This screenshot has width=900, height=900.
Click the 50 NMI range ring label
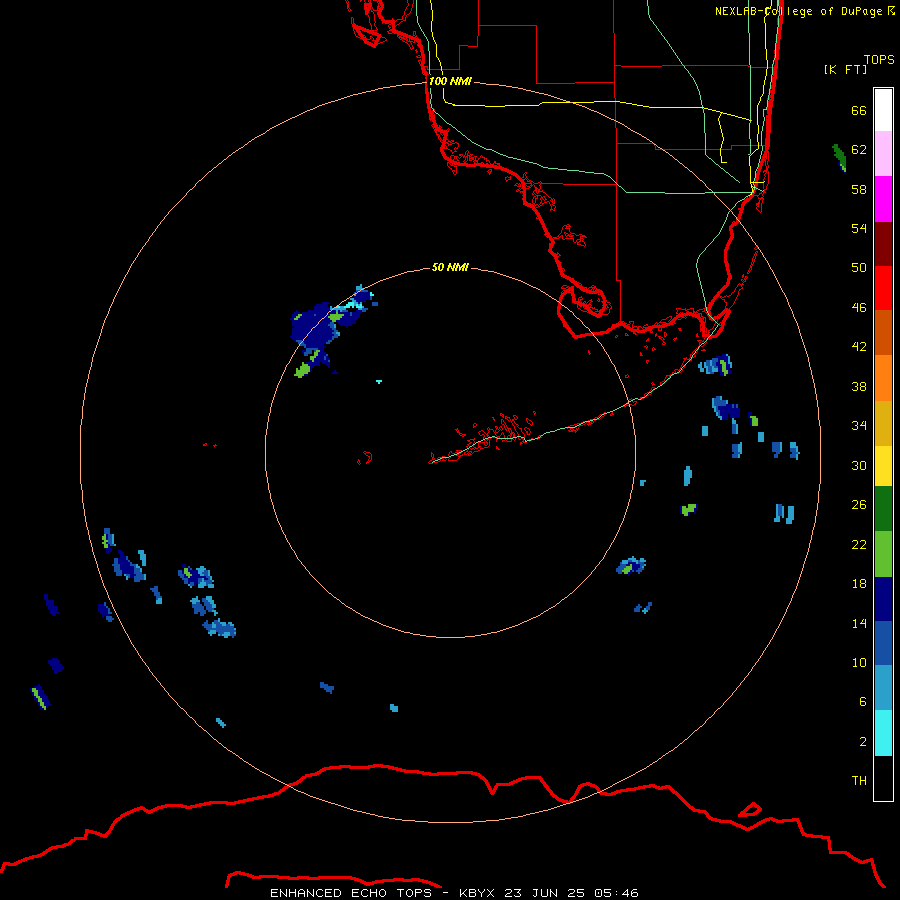pyautogui.click(x=450, y=267)
